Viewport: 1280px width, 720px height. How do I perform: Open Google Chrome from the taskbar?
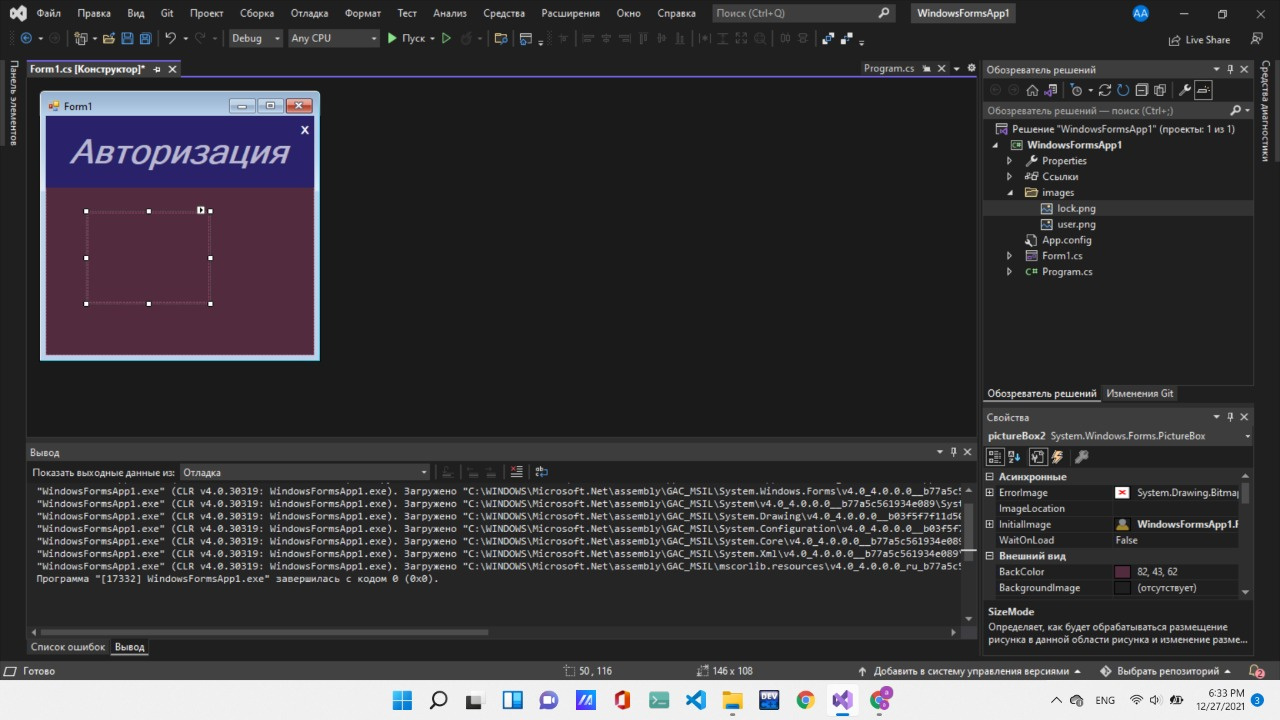point(805,699)
